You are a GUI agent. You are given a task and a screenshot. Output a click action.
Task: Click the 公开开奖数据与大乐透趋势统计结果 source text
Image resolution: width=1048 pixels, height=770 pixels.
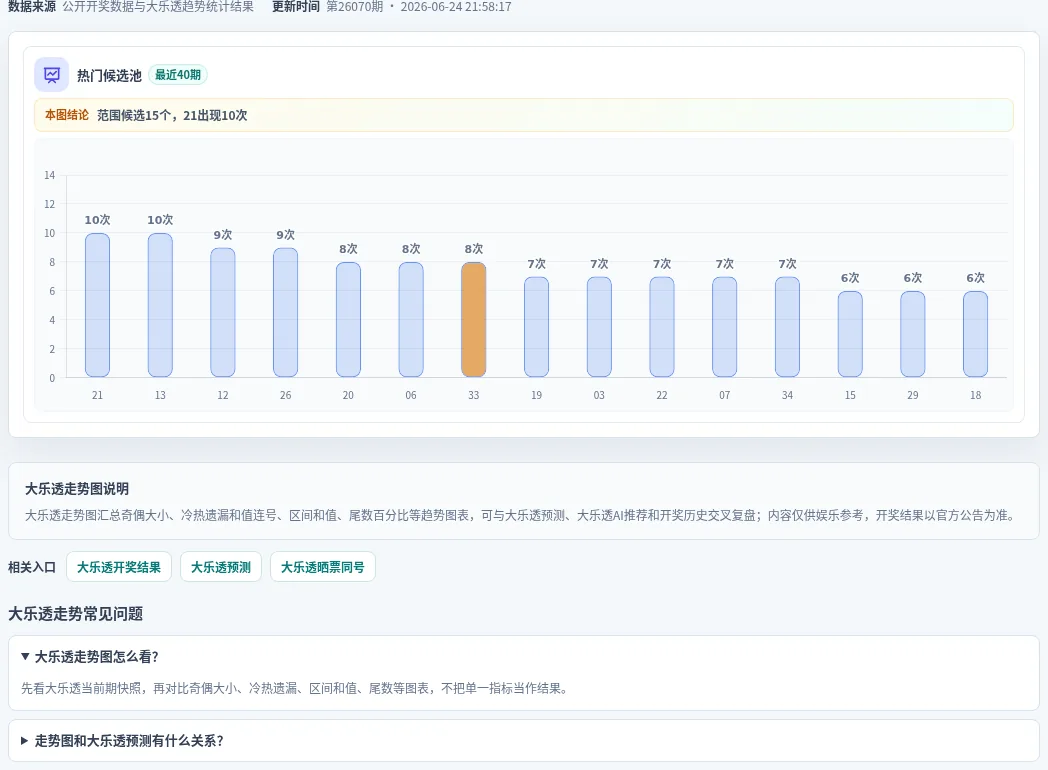coord(158,7)
